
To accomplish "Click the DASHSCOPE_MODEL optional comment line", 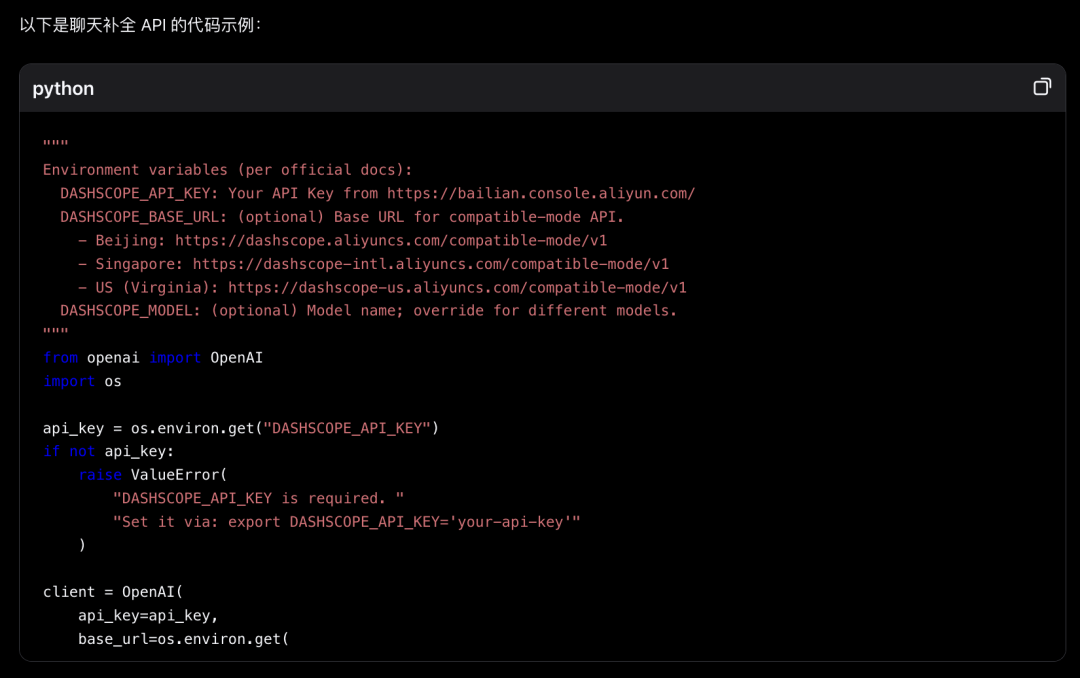I will (368, 310).
